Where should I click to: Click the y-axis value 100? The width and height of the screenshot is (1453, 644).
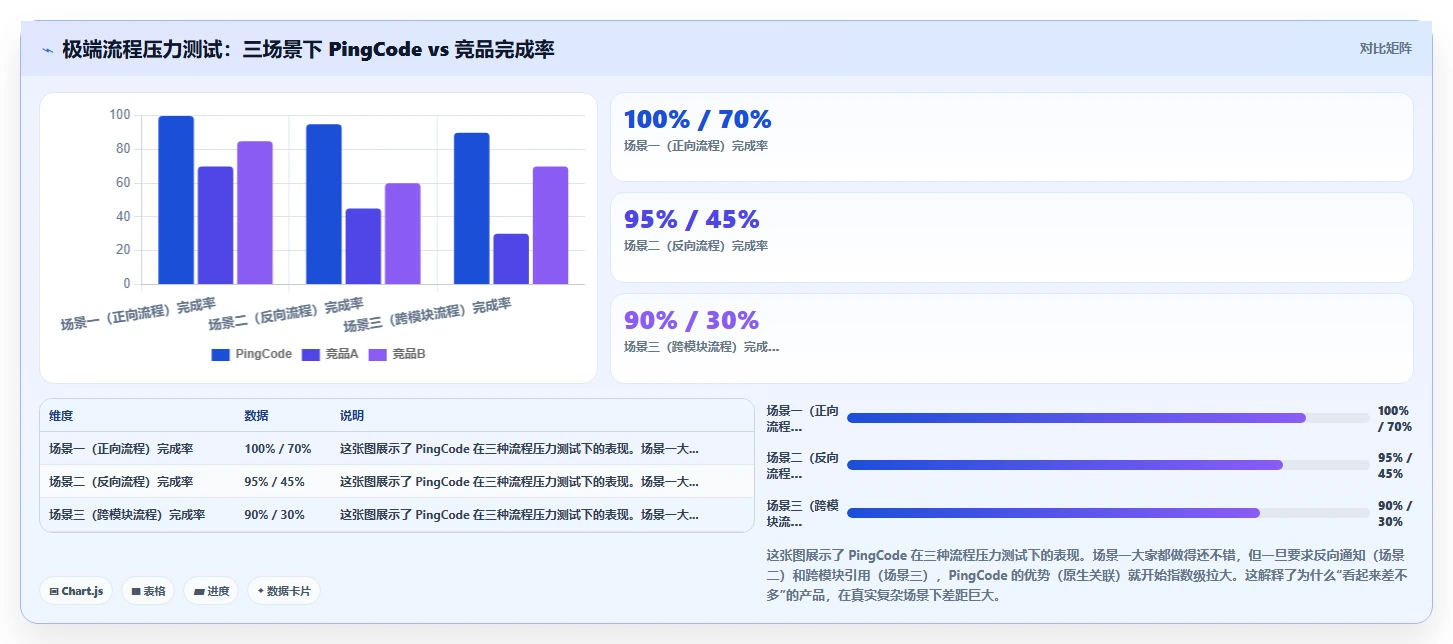[120, 115]
